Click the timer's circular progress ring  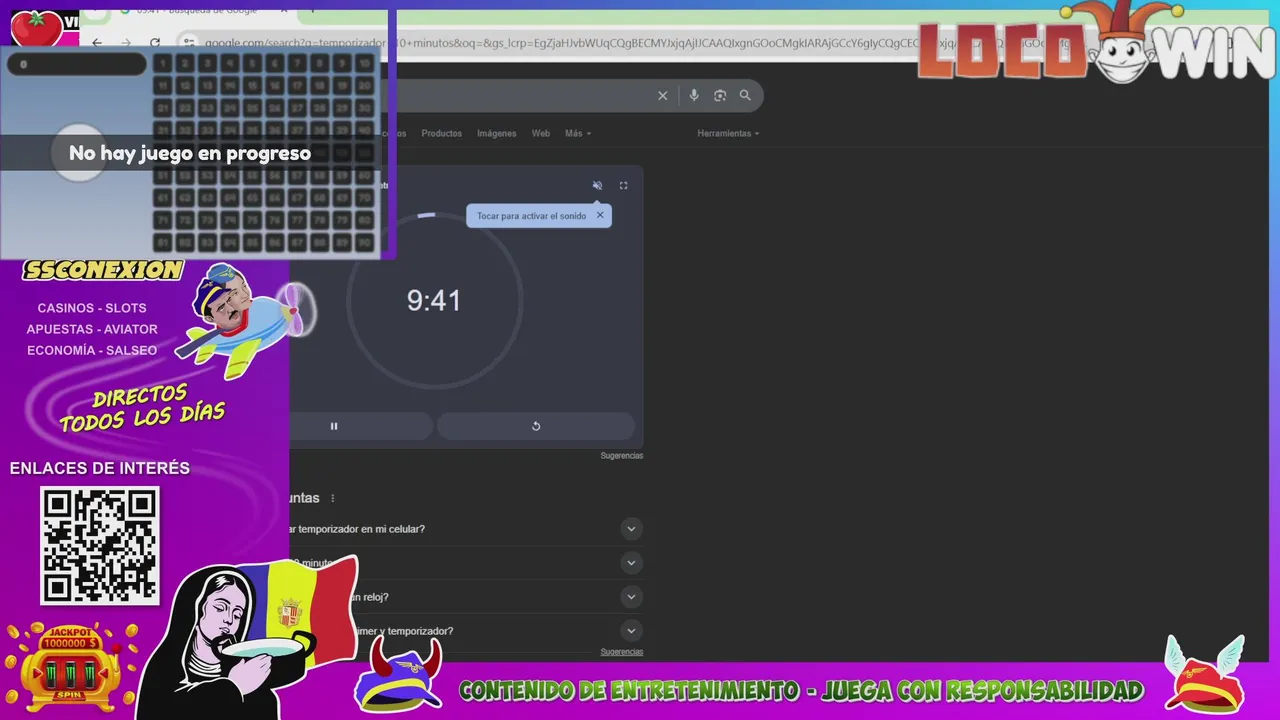pos(434,300)
